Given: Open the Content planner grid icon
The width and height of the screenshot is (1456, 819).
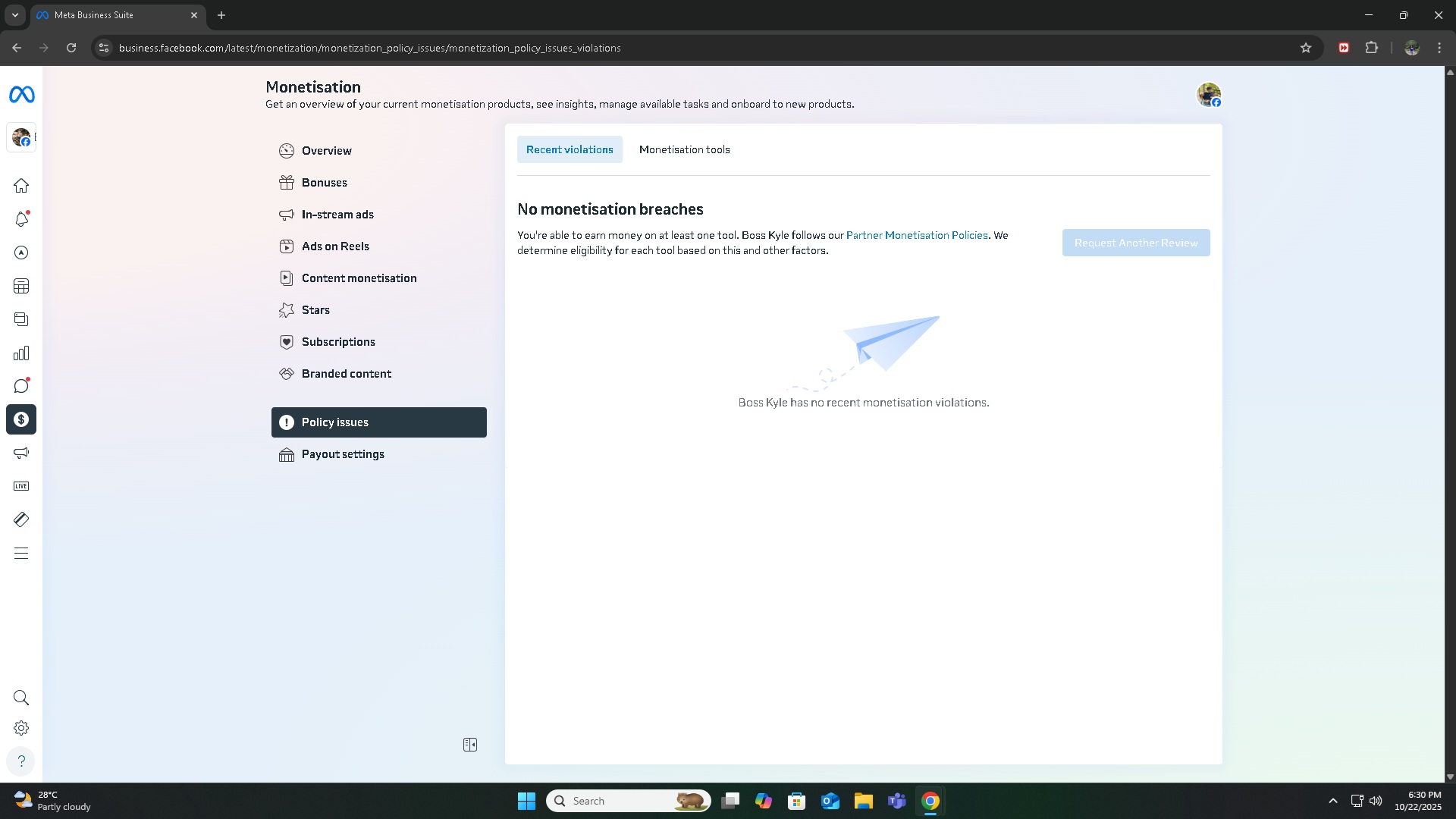Looking at the screenshot, I should tap(21, 286).
